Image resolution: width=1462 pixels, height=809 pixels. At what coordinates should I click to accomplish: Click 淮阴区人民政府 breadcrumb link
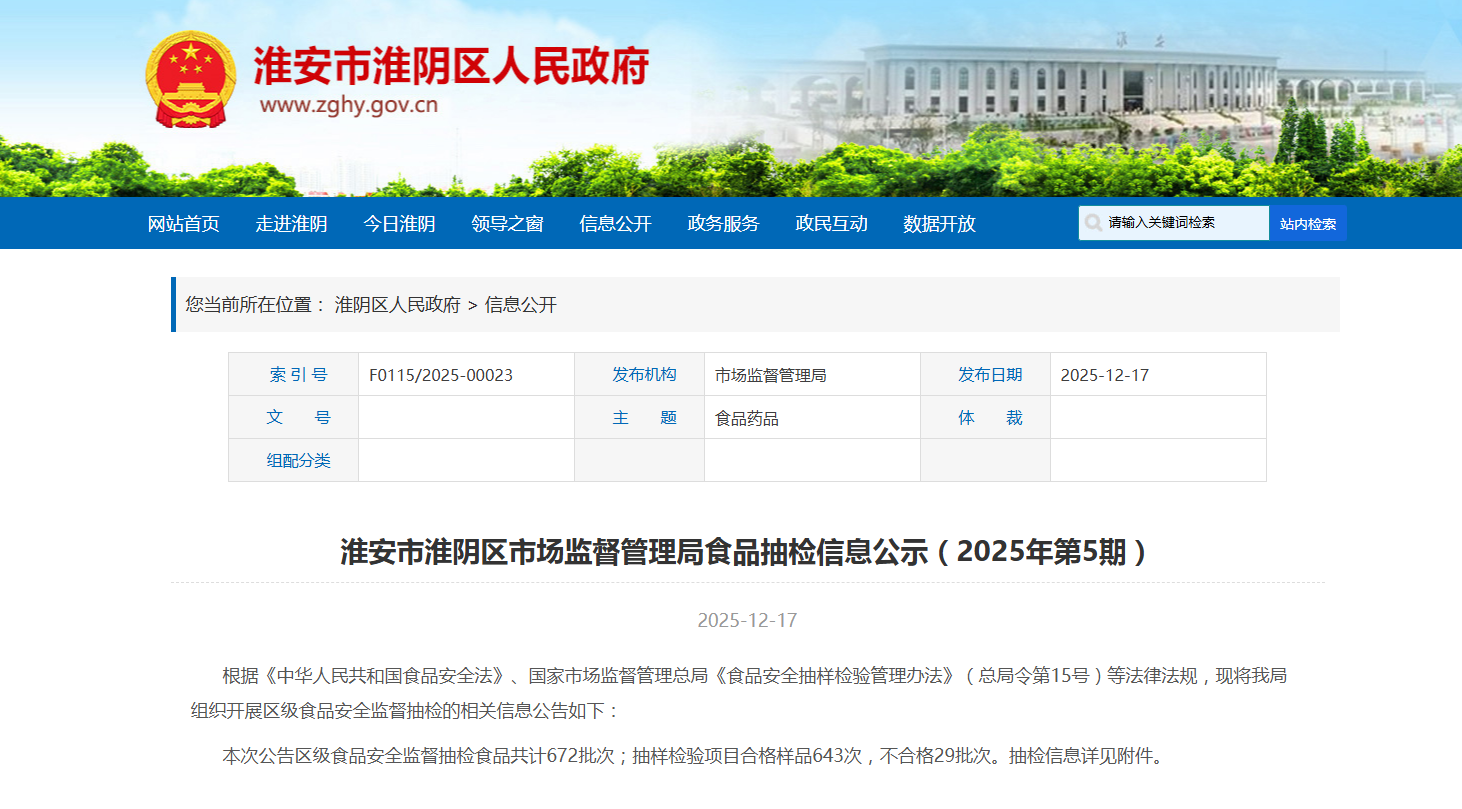point(397,305)
